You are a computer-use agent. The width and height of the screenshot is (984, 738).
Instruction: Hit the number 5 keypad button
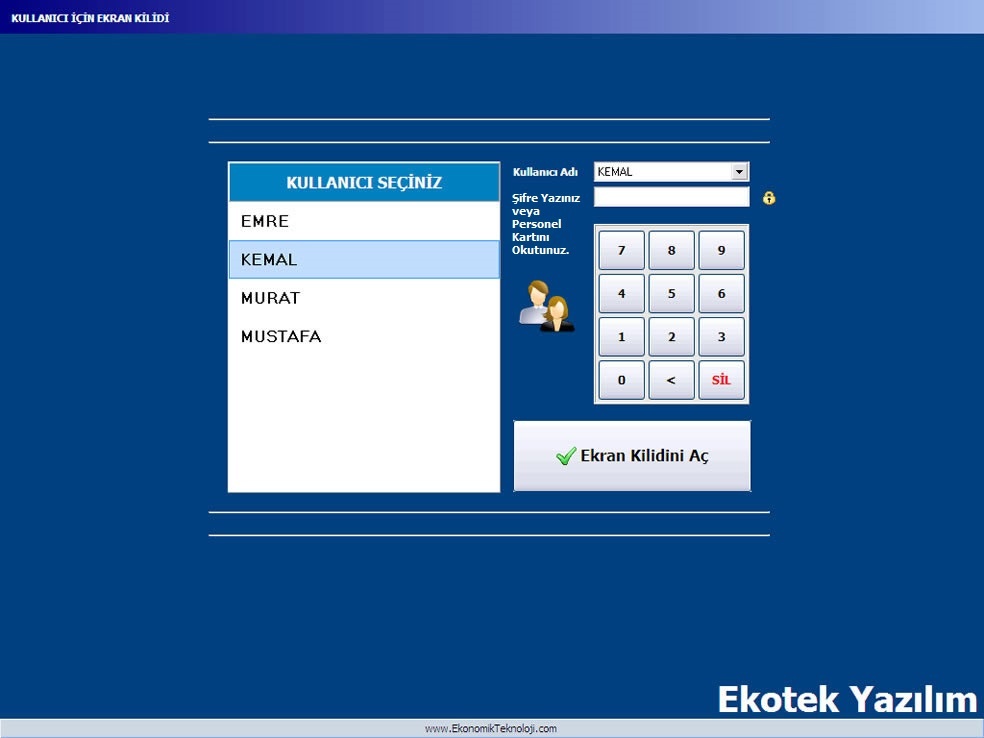point(671,293)
